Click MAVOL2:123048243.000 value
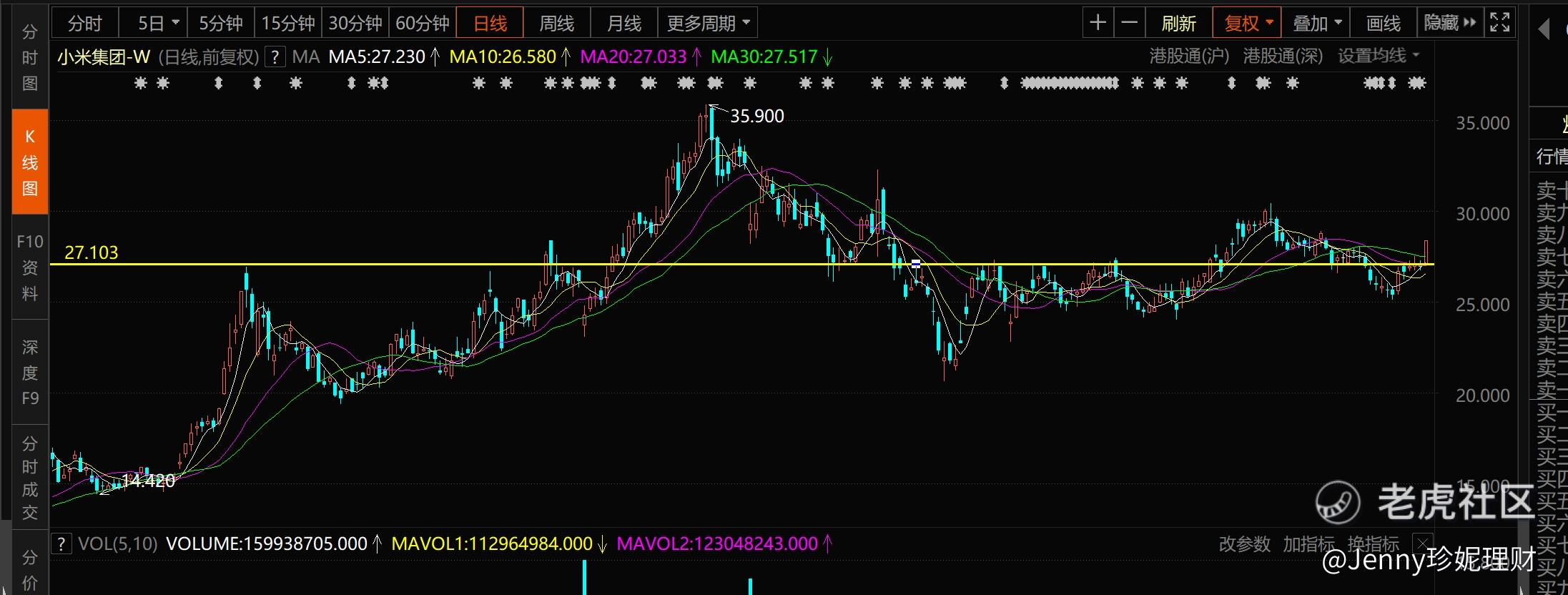The width and height of the screenshot is (1568, 595). (717, 544)
